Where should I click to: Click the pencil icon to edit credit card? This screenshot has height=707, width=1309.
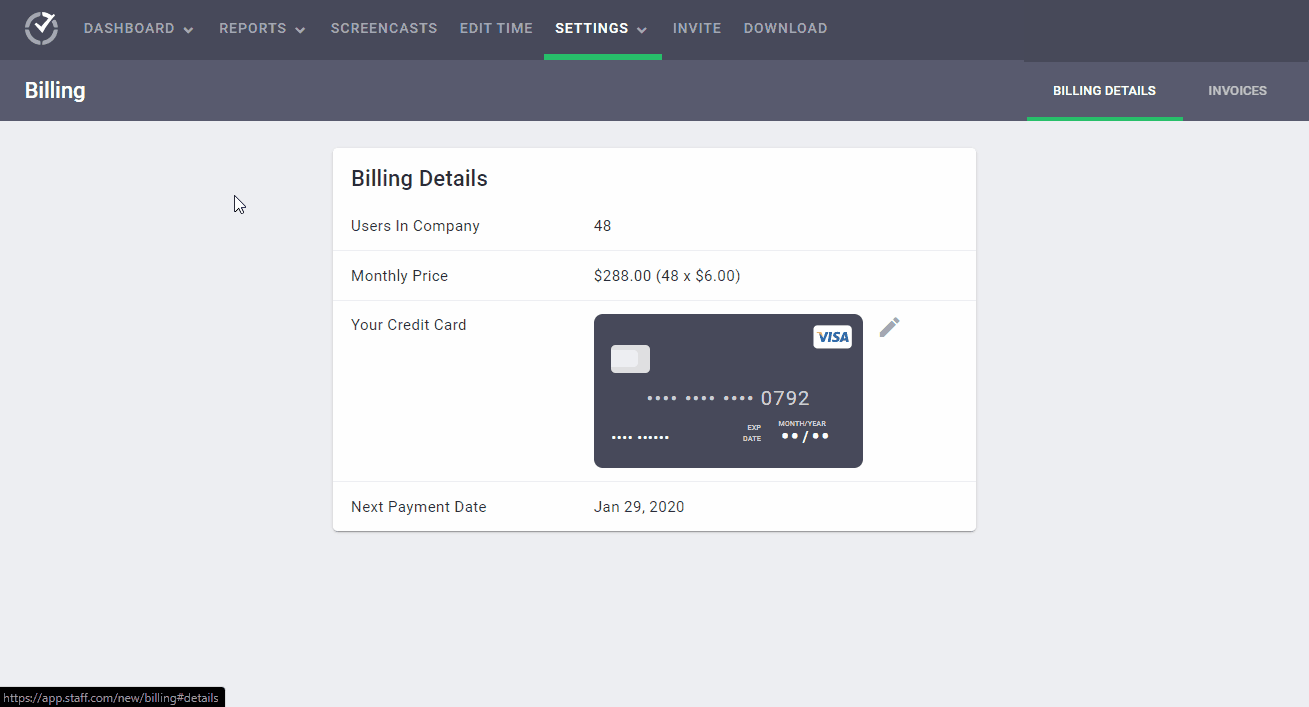tap(889, 327)
